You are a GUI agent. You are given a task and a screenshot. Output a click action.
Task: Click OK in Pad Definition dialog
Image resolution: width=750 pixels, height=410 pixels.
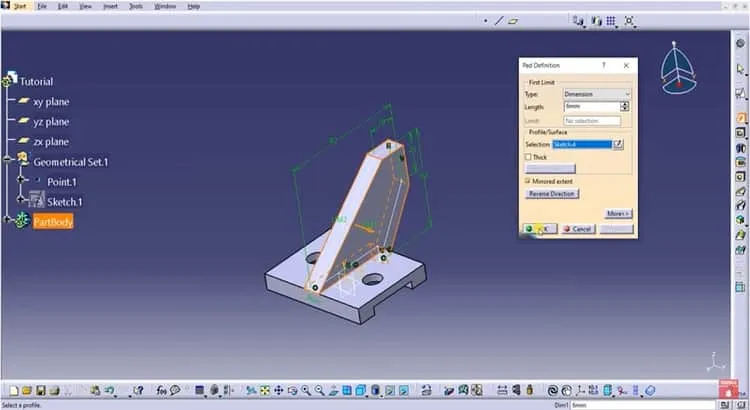coord(540,229)
